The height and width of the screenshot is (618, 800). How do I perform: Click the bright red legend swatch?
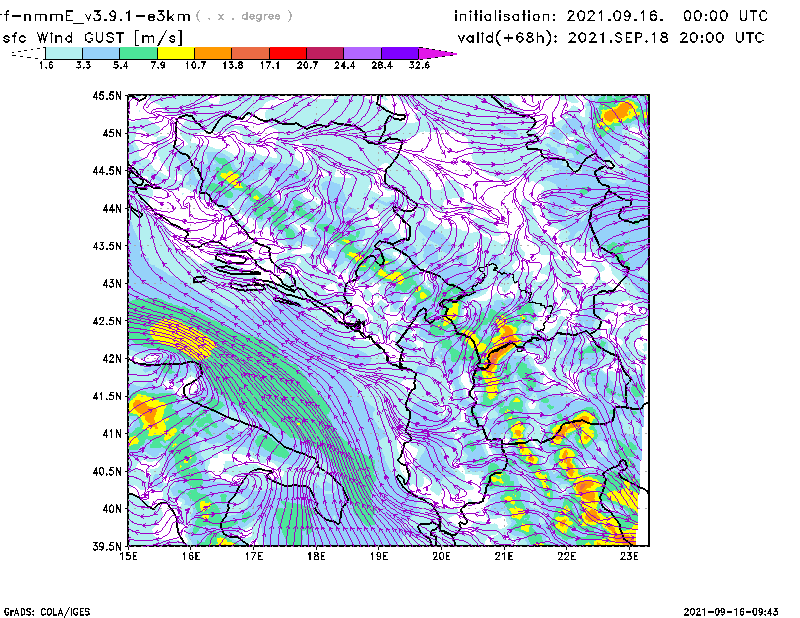[288, 53]
